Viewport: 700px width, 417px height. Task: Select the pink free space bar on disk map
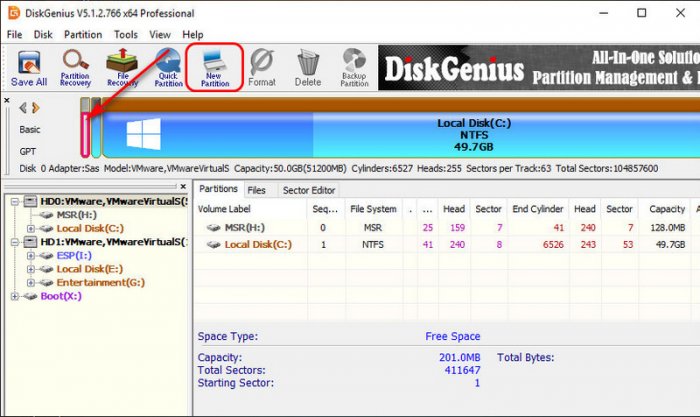pyautogui.click(x=85, y=134)
